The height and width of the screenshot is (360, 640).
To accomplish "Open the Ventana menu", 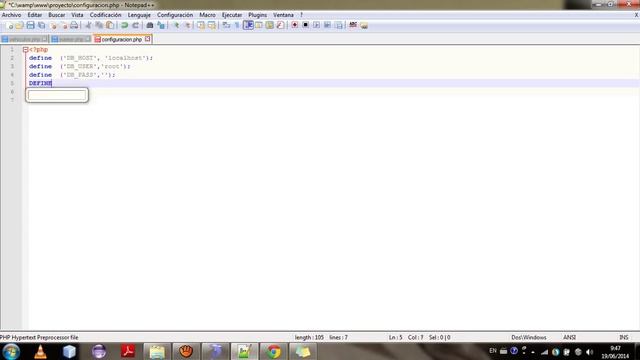I will tap(283, 15).
